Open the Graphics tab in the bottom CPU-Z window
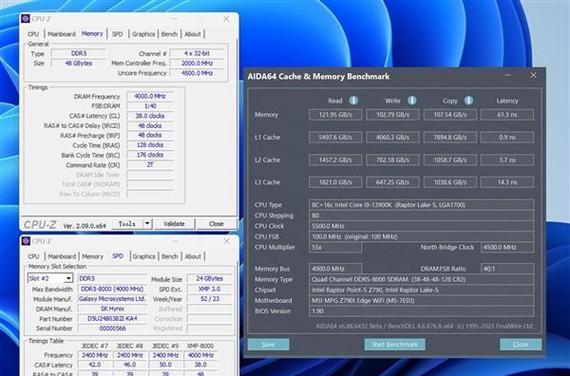 point(144,256)
